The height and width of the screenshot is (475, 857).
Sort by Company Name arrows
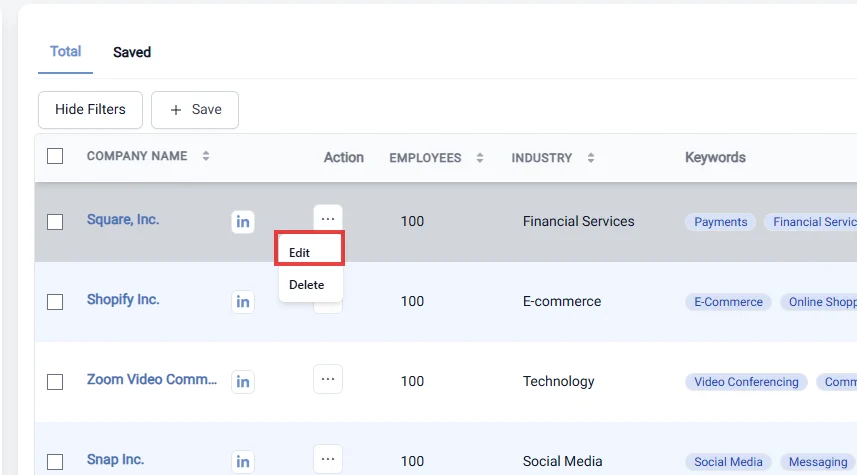[206, 156]
